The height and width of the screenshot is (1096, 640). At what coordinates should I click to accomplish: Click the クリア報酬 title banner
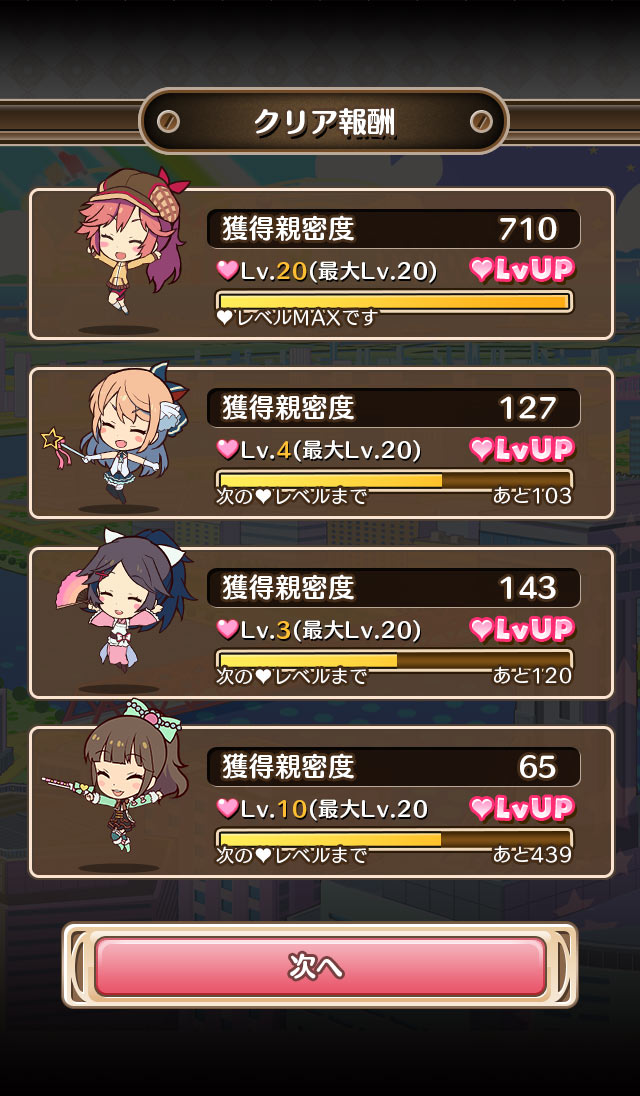[323, 122]
